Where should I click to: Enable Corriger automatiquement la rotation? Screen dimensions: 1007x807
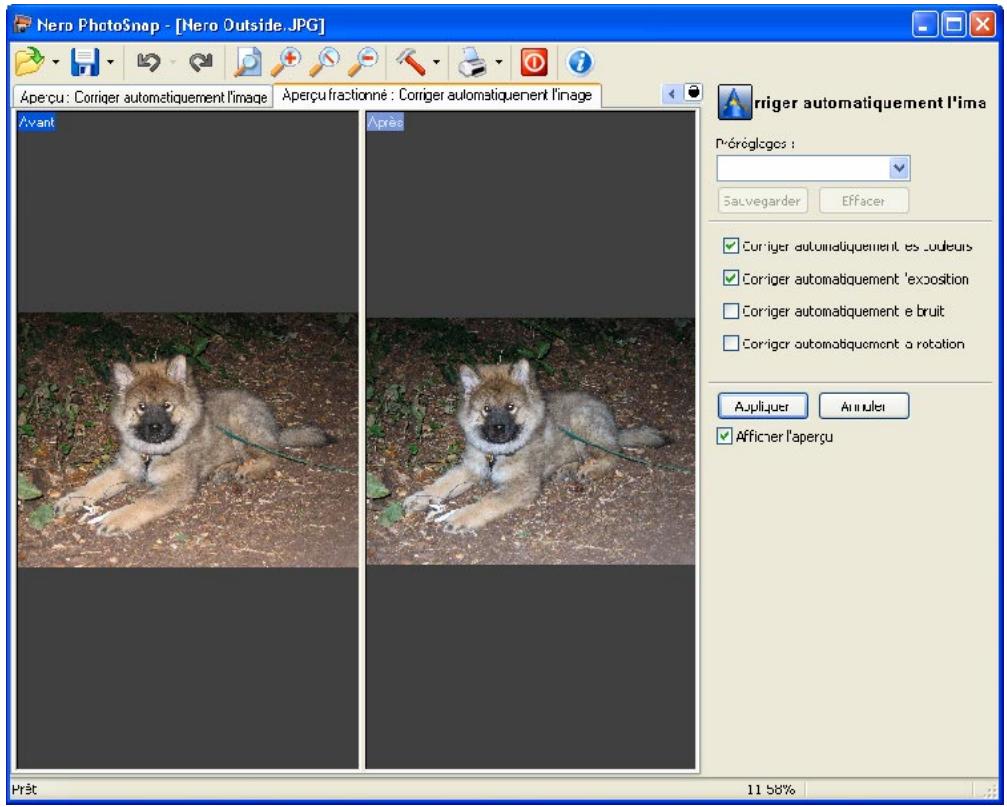click(x=730, y=343)
